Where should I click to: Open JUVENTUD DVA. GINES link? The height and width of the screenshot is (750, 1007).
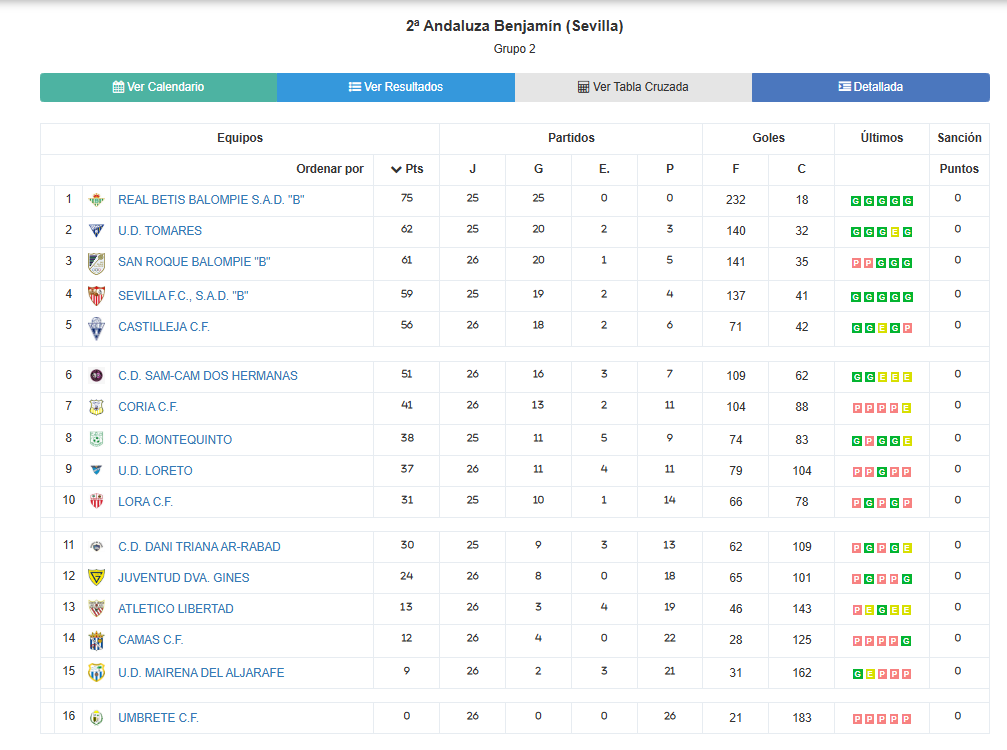(x=184, y=578)
